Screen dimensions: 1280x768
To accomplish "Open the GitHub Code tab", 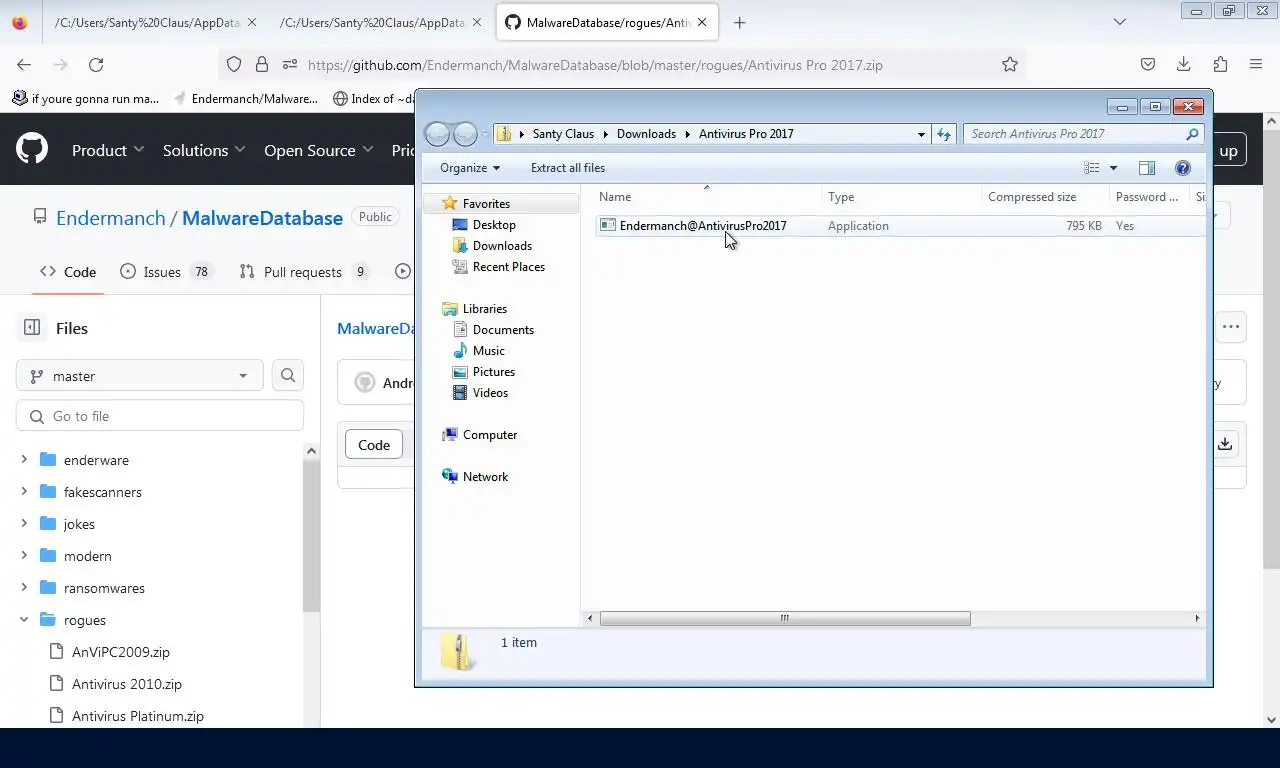I will pos(68,271).
